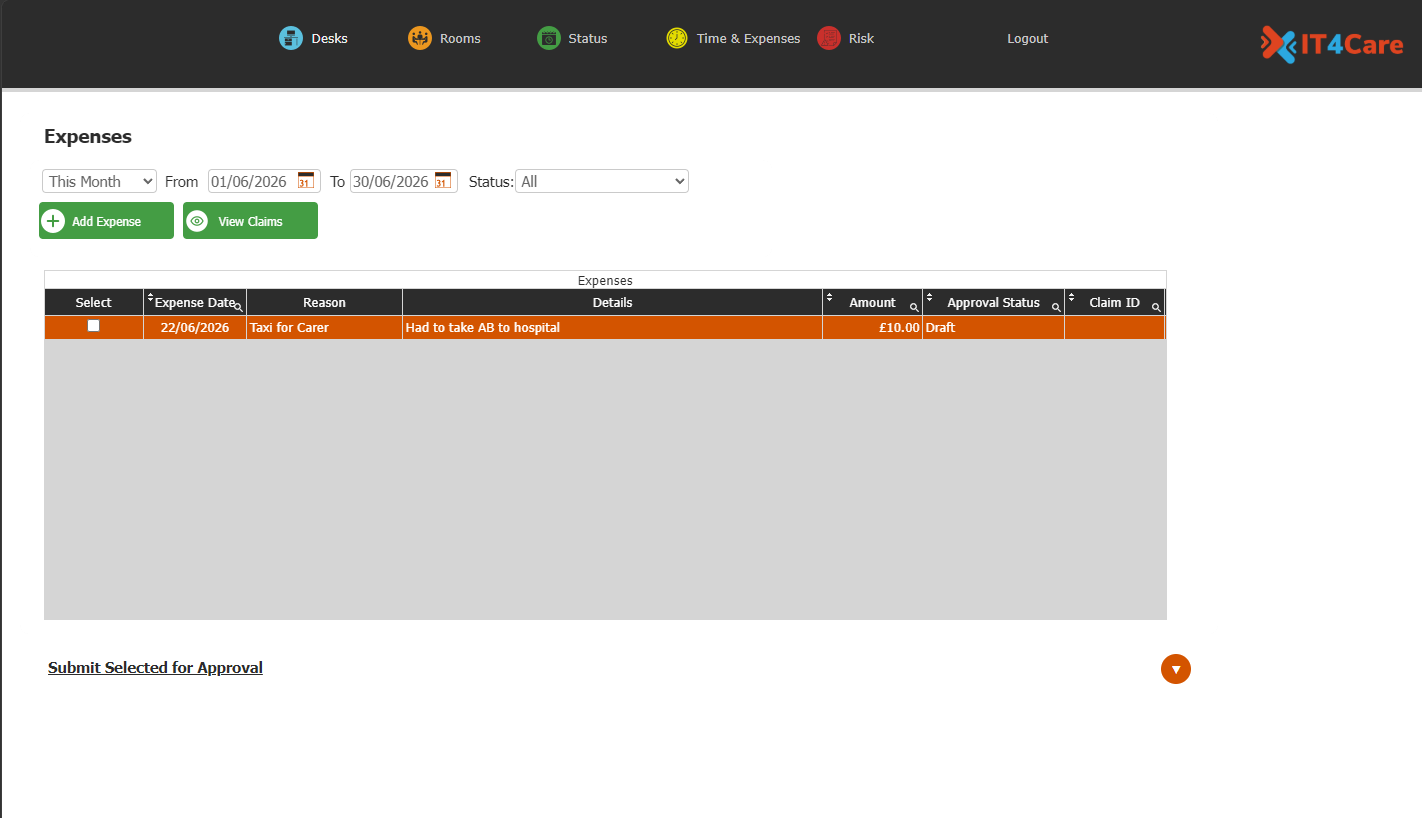Click the IT4Care logo
Viewport: 1422px width, 818px height.
1331,44
